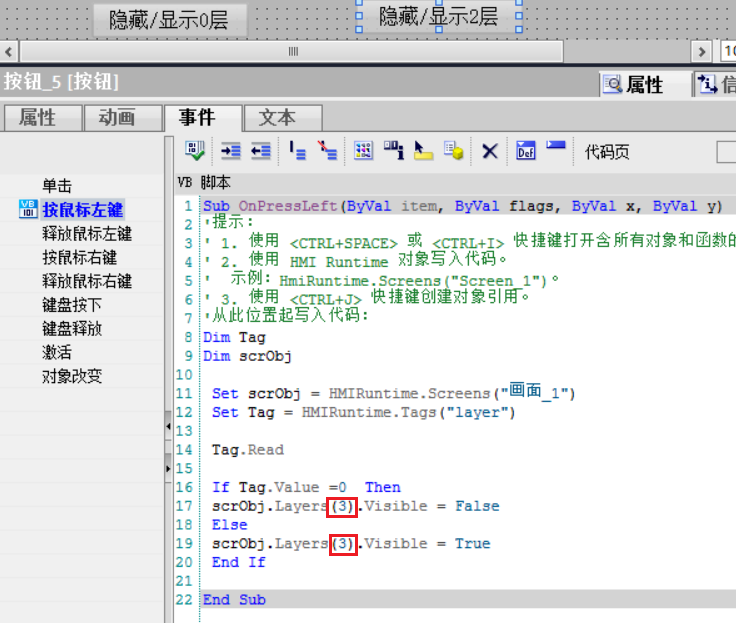Click 'Dim Tag' on line 8
This screenshot has height=623, width=736.
click(x=234, y=337)
